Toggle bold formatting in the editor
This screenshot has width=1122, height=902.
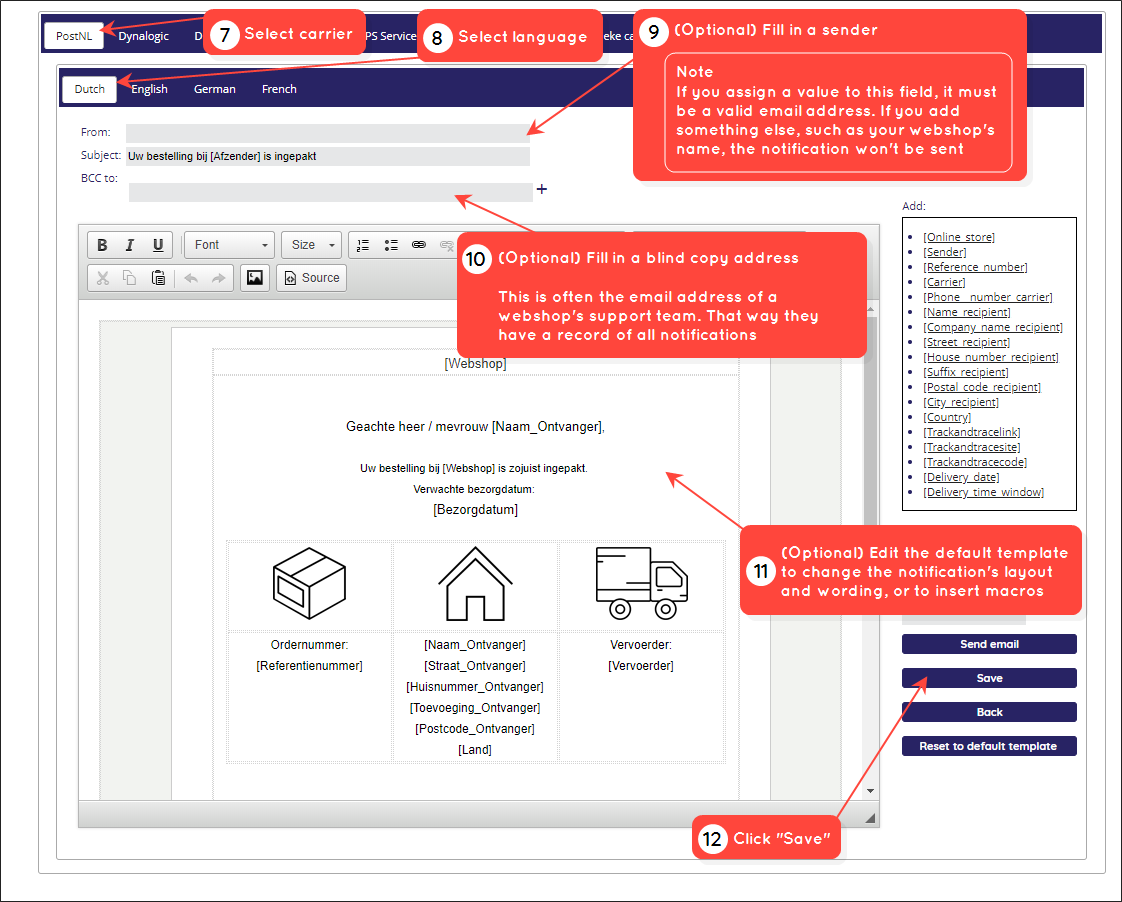102,245
